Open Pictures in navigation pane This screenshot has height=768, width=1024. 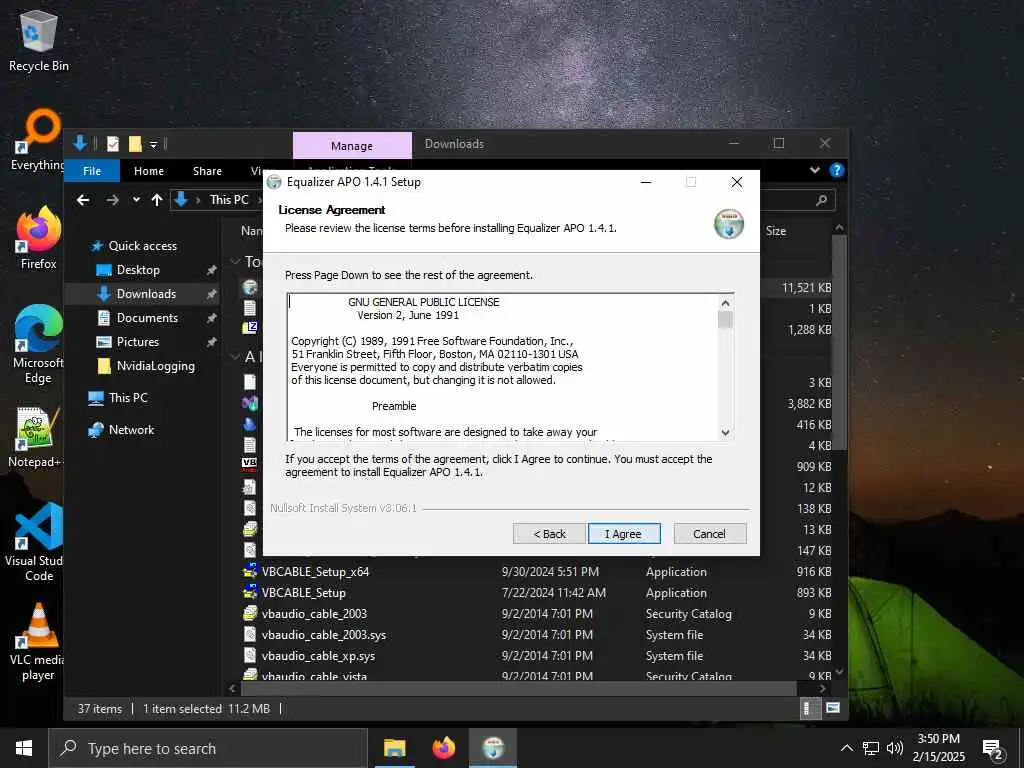[x=137, y=342]
